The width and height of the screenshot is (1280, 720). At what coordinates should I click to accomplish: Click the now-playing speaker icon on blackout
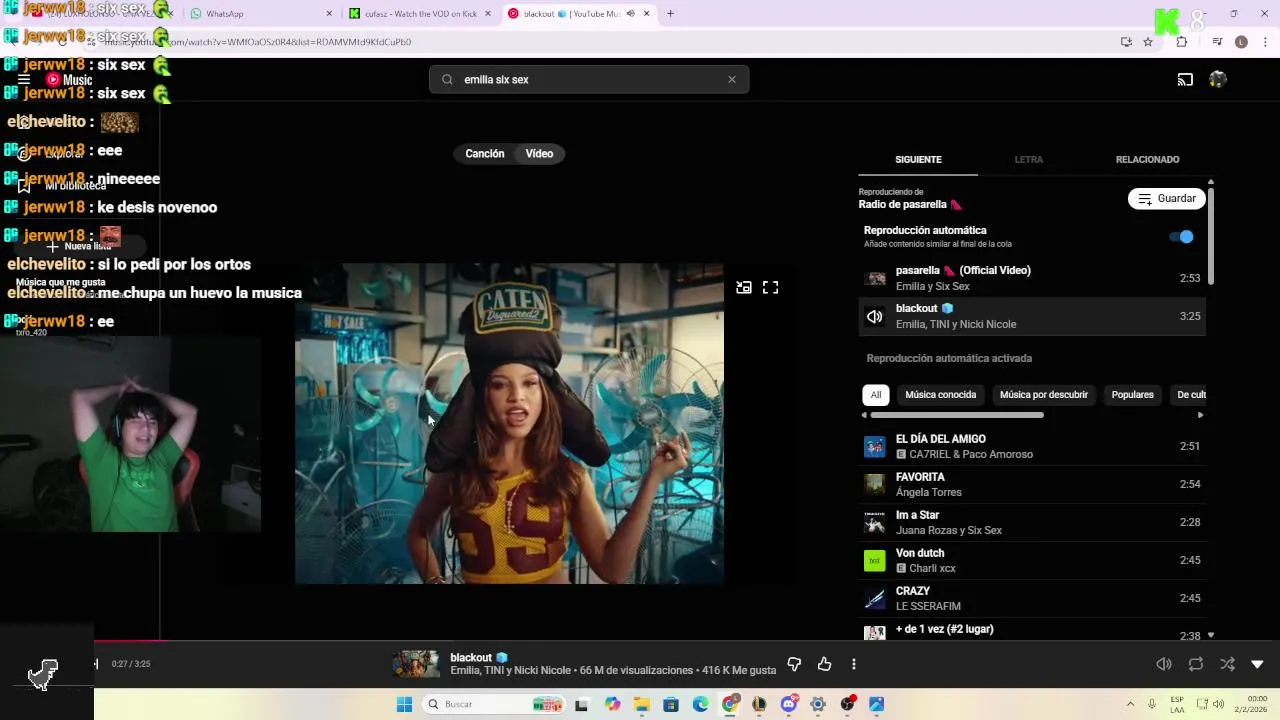(x=875, y=316)
